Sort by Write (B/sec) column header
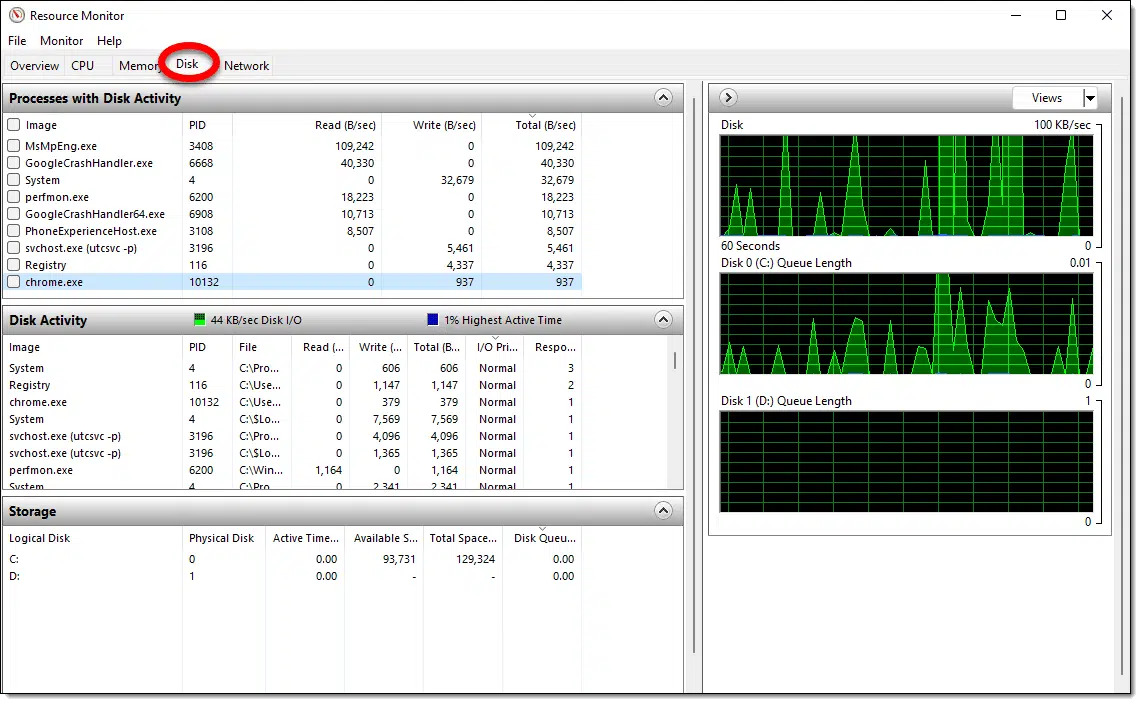 432,125
